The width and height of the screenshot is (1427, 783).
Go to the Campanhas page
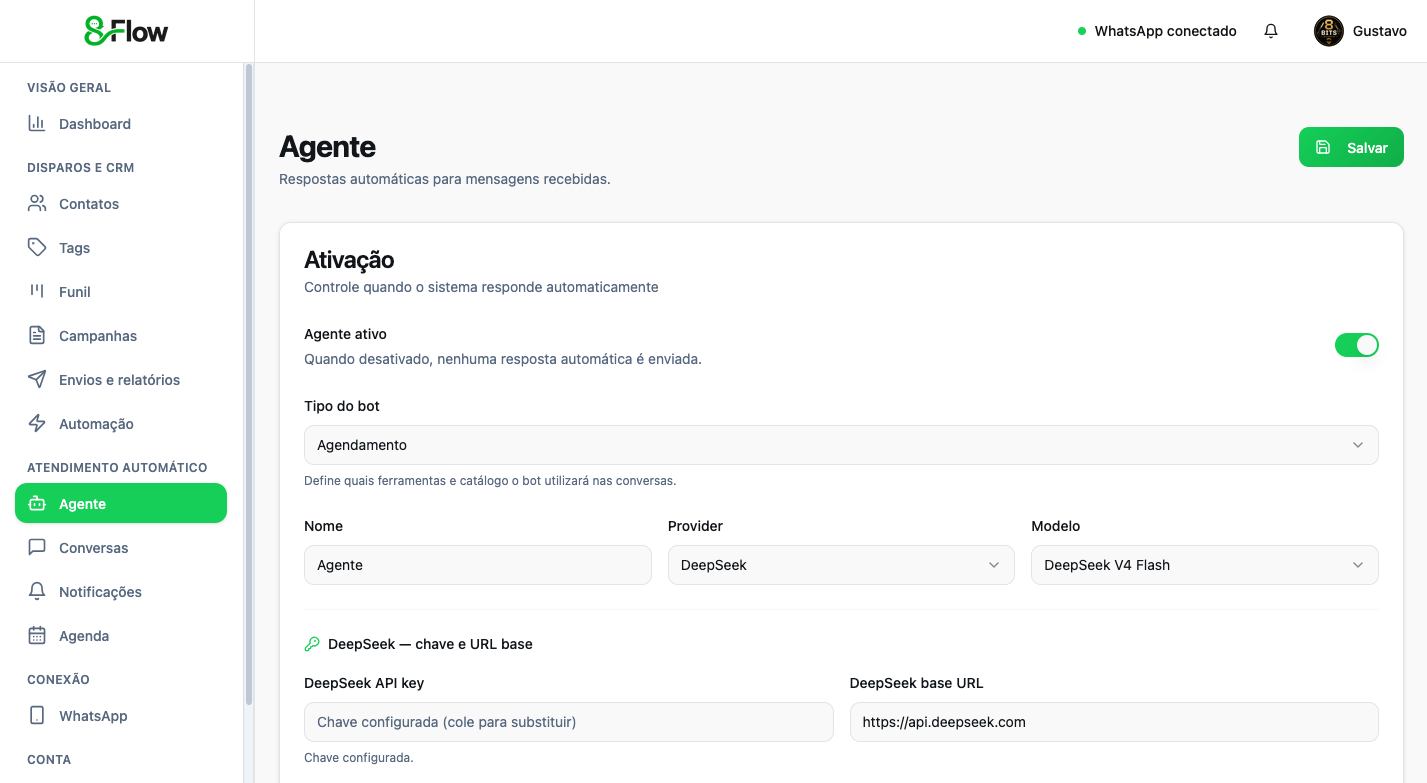[121, 336]
